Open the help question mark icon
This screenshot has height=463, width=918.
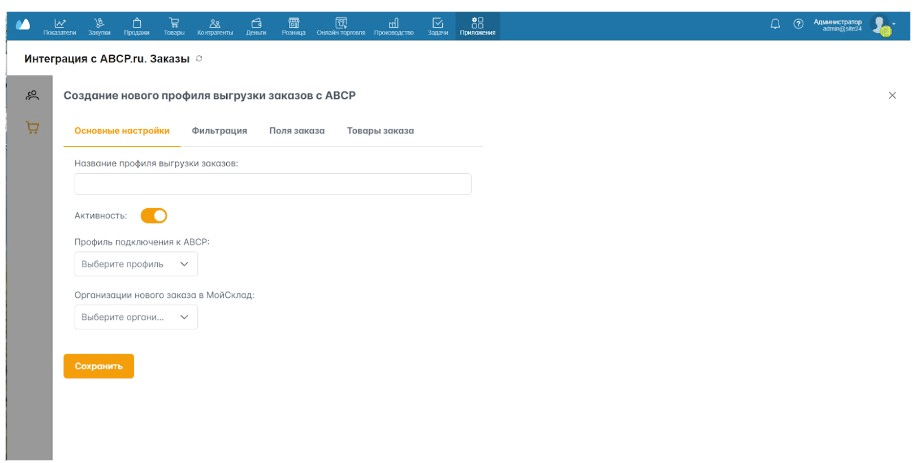[798, 24]
